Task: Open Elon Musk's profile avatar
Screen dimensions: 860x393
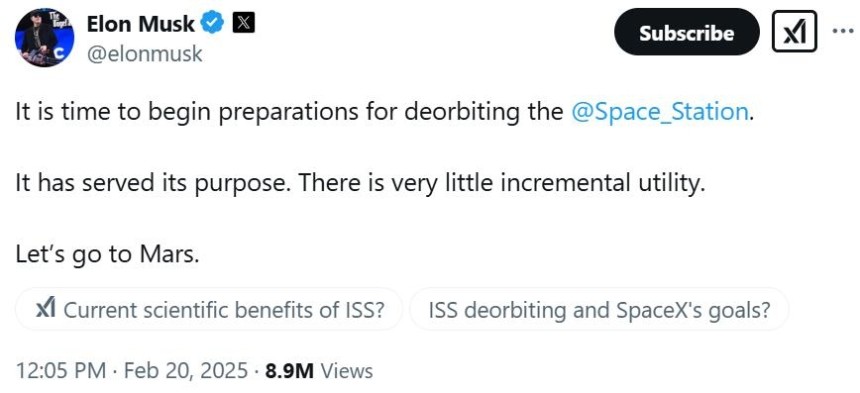Action: [44, 38]
